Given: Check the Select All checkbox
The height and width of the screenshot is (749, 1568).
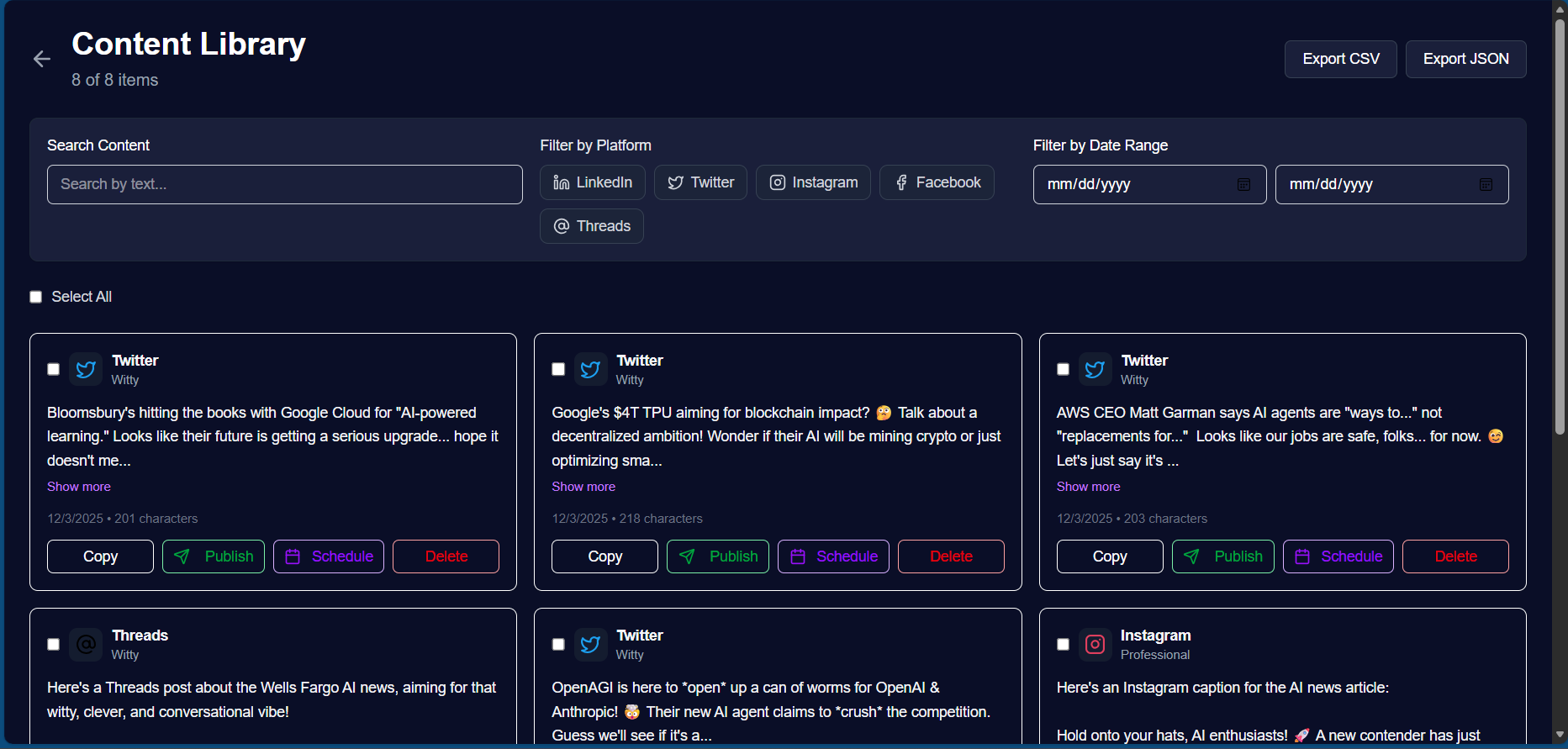Looking at the screenshot, I should [x=36, y=297].
